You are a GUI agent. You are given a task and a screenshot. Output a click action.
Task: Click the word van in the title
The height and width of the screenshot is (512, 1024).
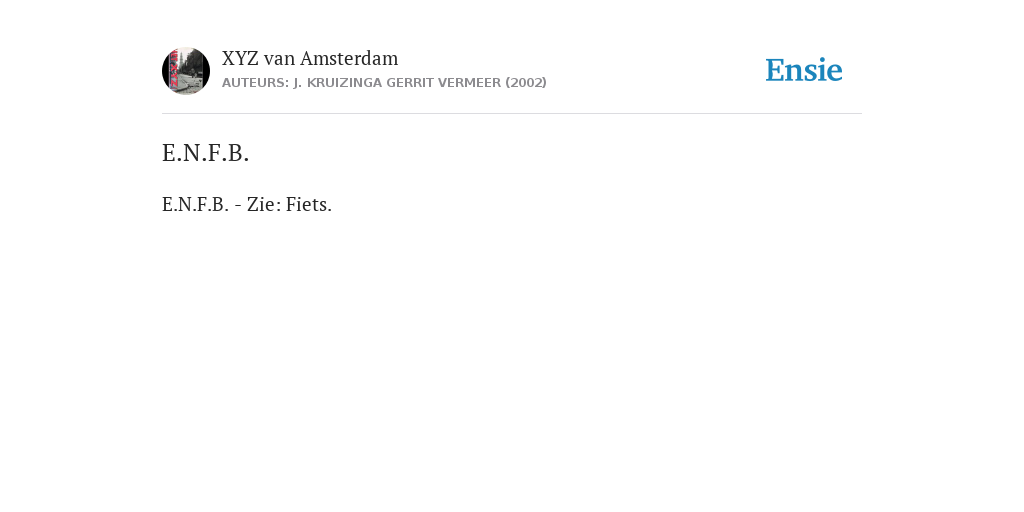click(280, 59)
